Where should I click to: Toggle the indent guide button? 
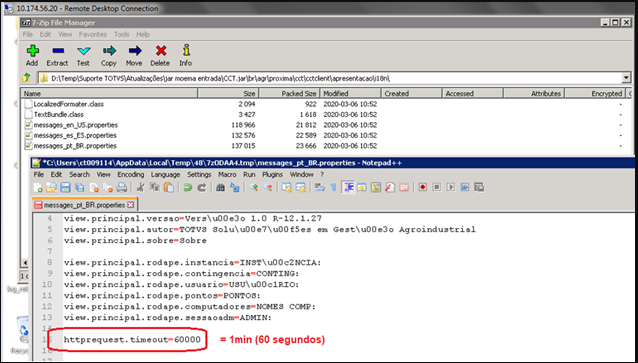pyautogui.click(x=348, y=187)
